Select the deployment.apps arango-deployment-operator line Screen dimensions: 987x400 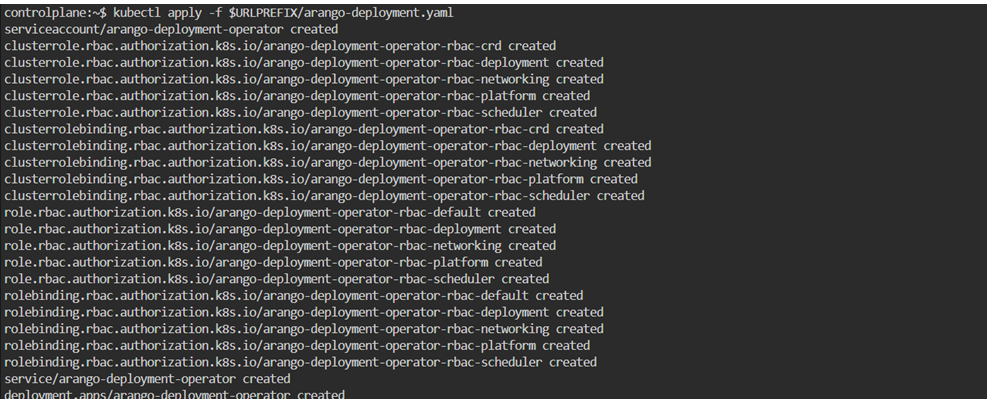(x=174, y=395)
